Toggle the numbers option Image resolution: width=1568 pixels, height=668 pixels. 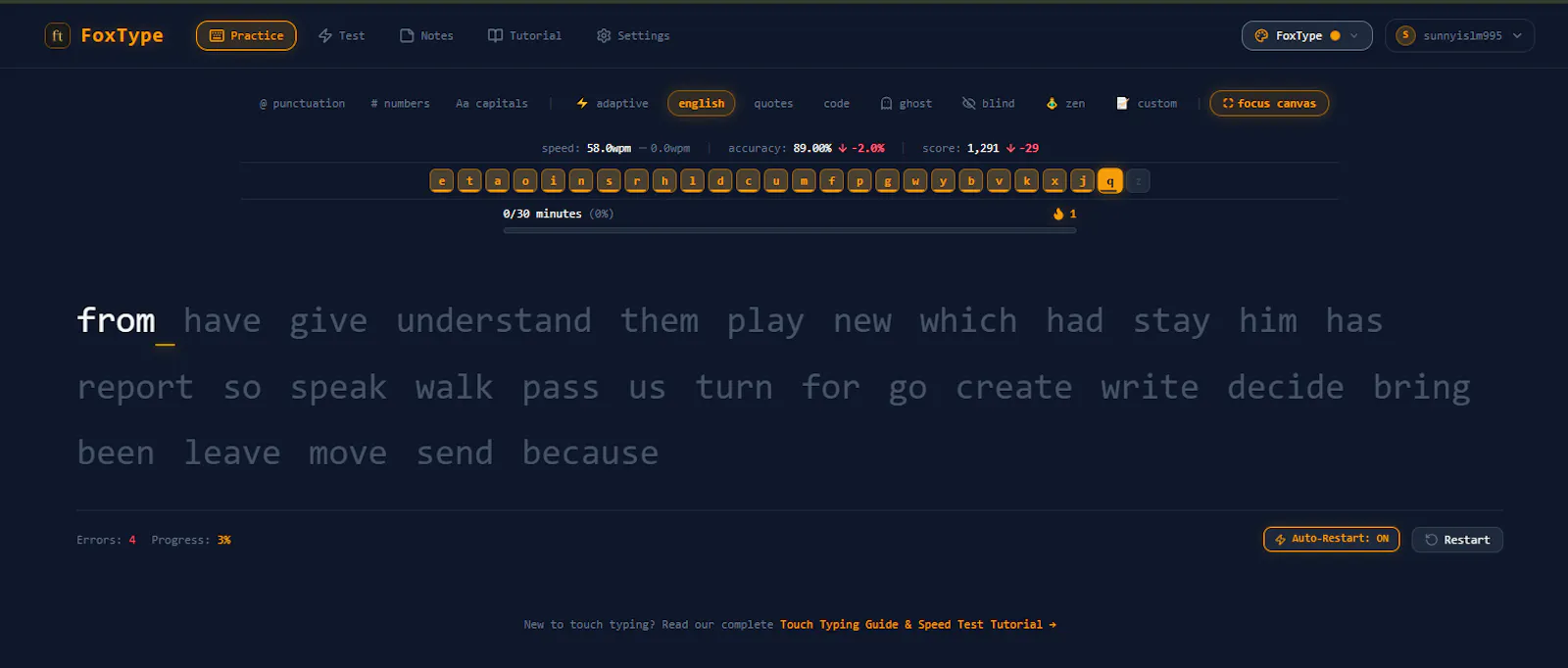[400, 103]
